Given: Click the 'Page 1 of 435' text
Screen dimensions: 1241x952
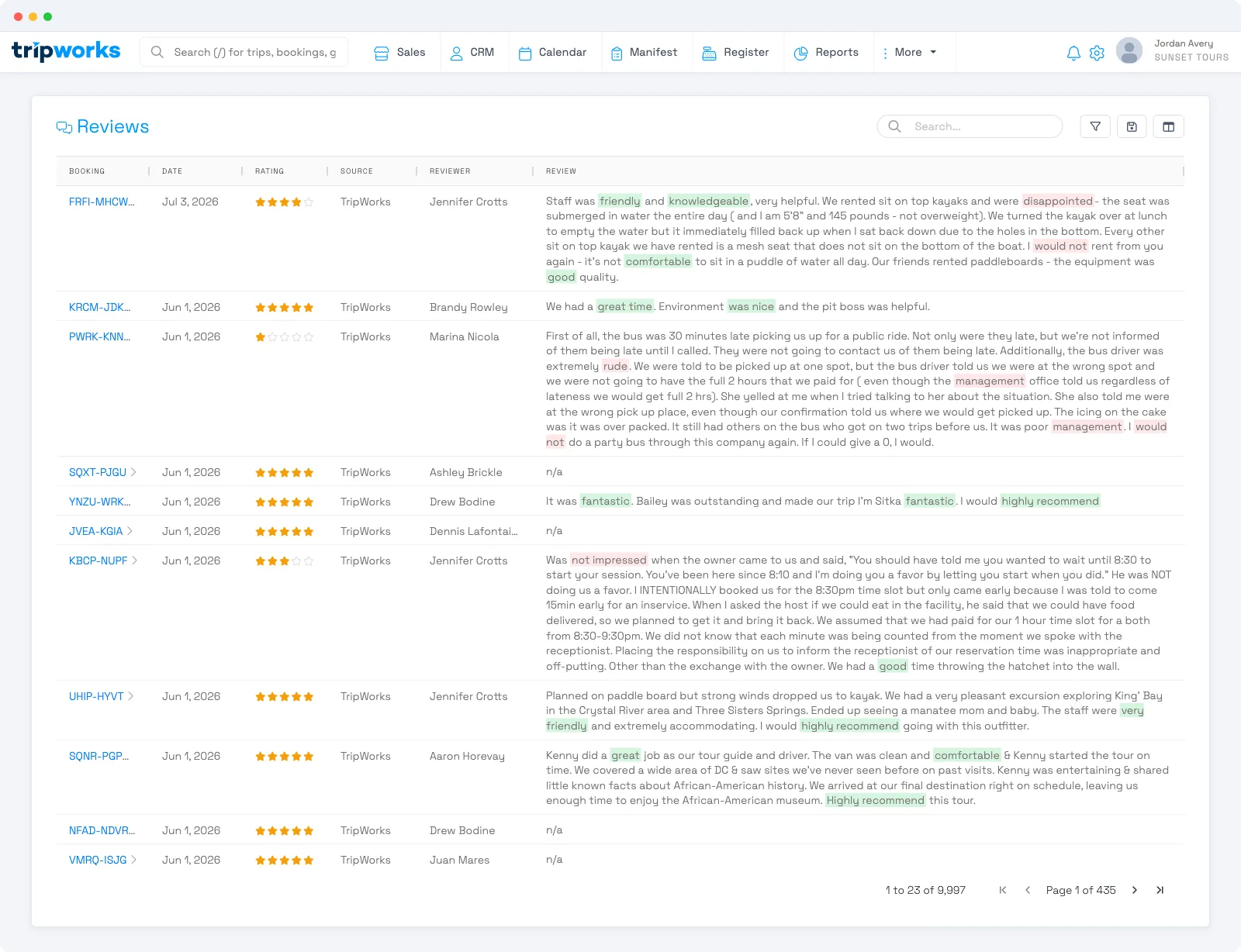Looking at the screenshot, I should [x=1081, y=890].
